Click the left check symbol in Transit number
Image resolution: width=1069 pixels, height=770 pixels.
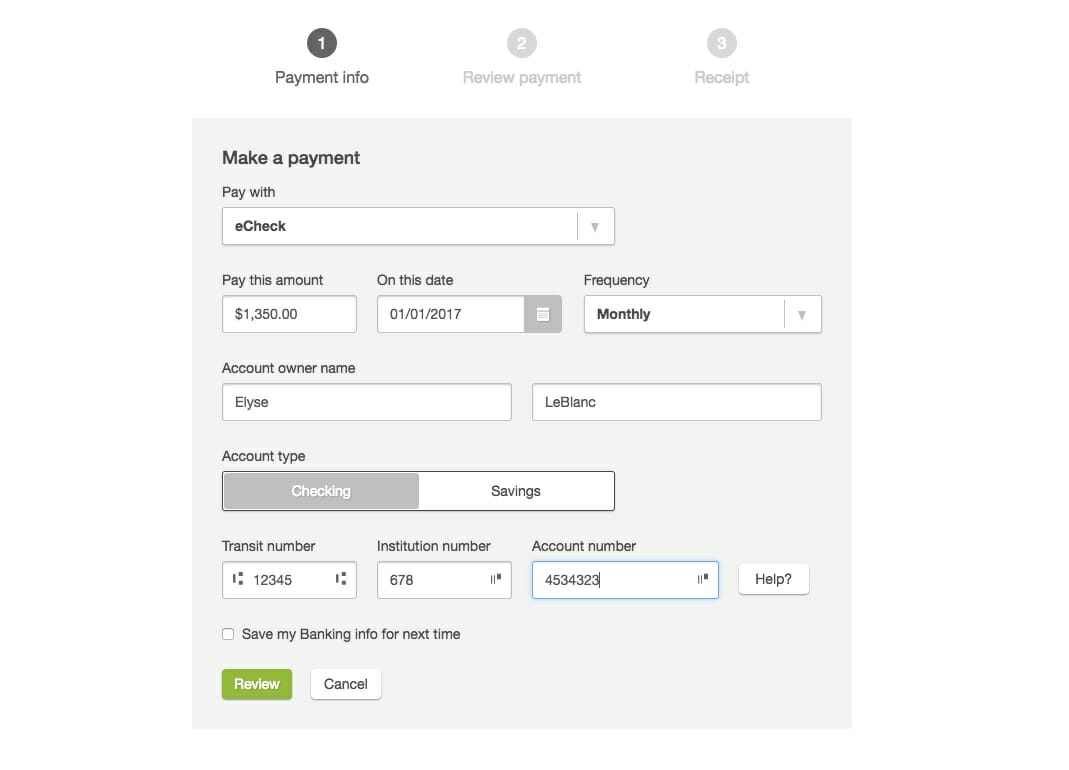[x=238, y=579]
